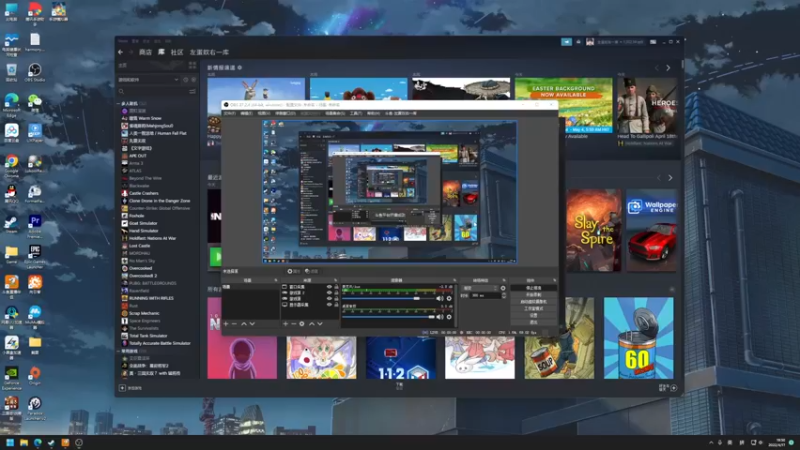Open Steam from the taskbar
800x450 pixels.
click(51, 442)
